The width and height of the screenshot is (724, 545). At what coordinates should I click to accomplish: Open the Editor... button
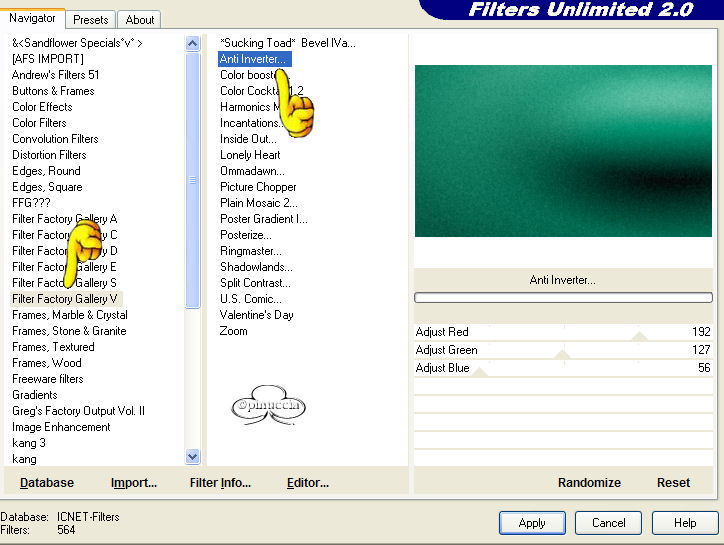(x=308, y=483)
